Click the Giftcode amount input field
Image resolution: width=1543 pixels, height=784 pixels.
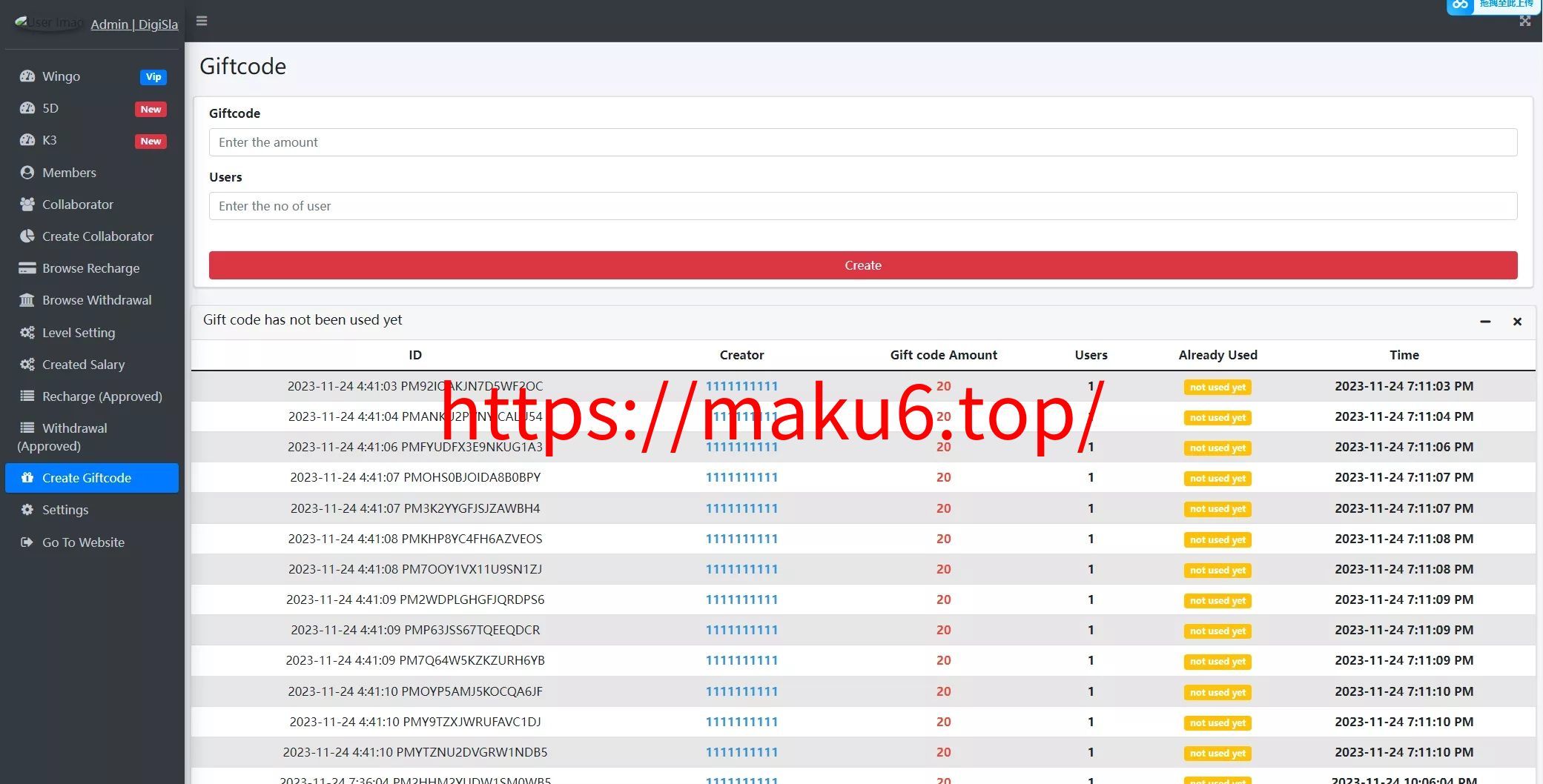coord(863,142)
